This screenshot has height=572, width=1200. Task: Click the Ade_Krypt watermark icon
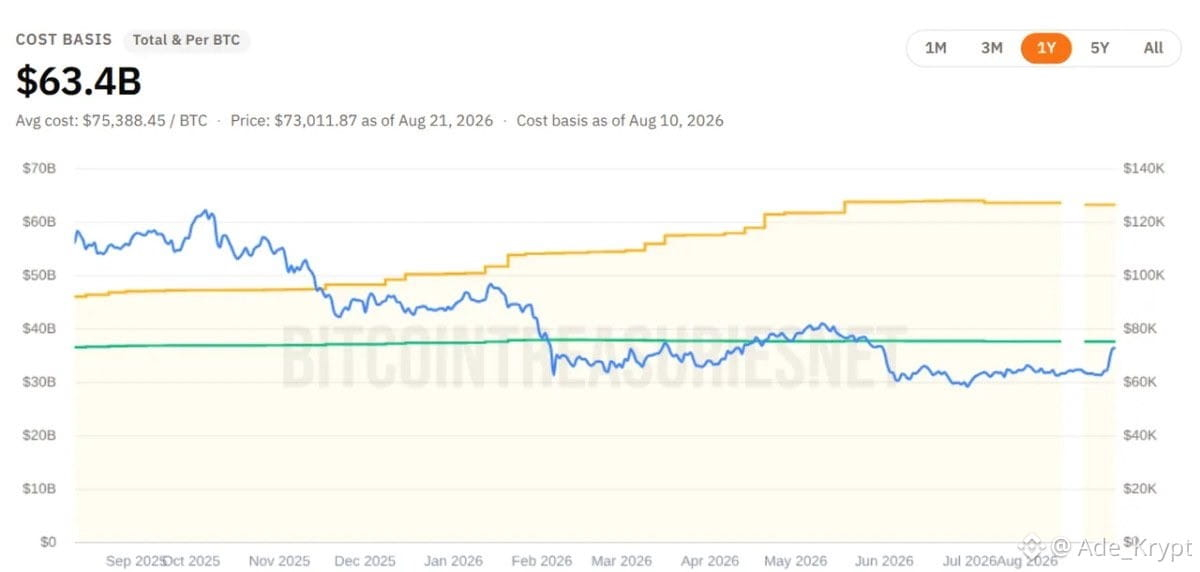tap(1031, 547)
